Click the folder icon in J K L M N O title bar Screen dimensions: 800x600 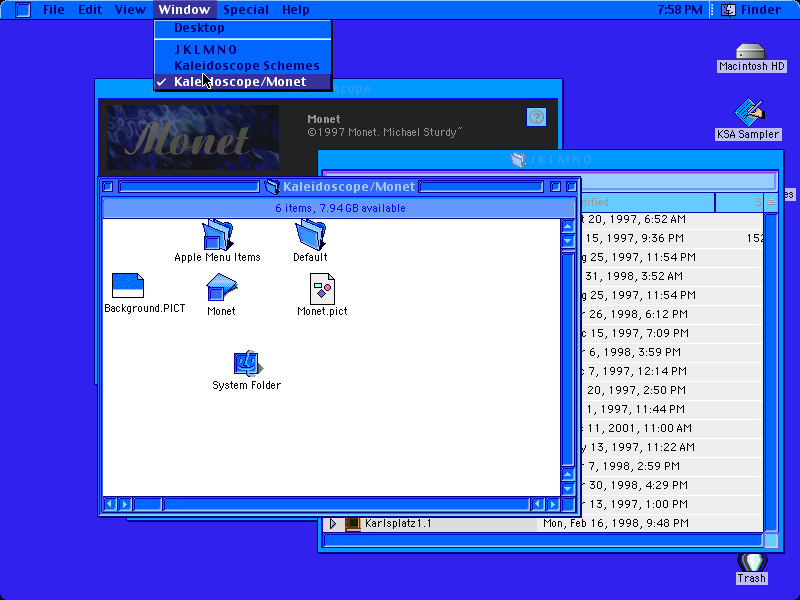(x=518, y=160)
